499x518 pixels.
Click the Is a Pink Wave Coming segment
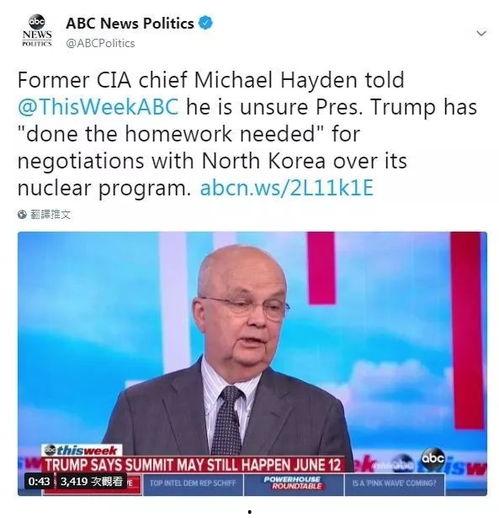(395, 483)
